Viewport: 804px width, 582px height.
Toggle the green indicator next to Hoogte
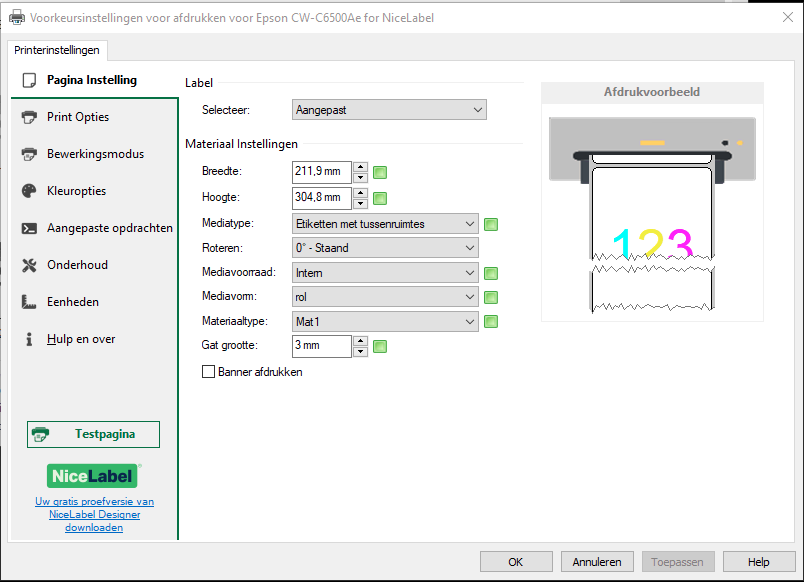(x=380, y=198)
